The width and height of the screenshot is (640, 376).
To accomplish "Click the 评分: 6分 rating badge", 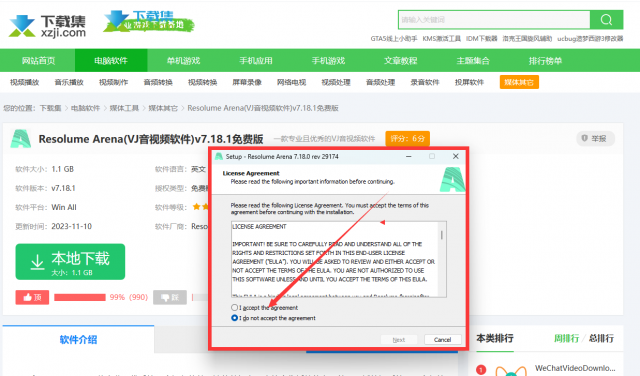I will tap(407, 138).
